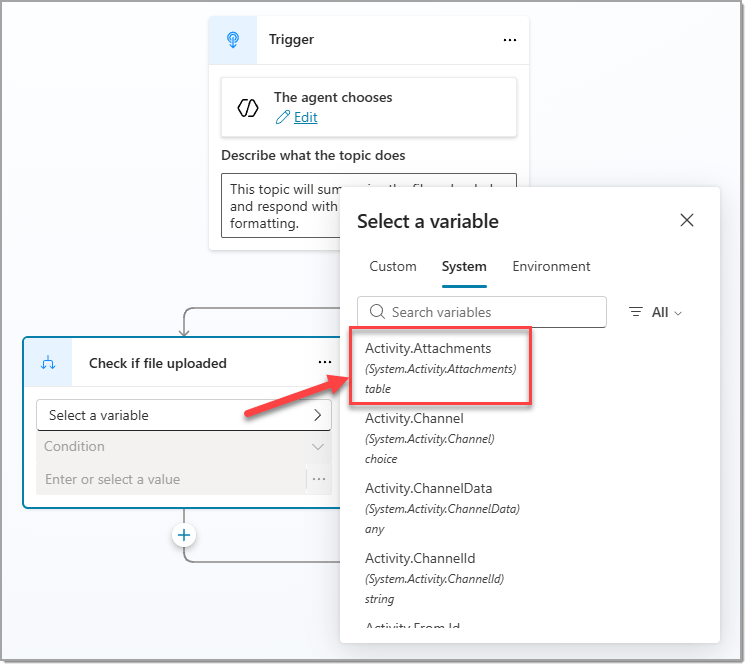The image size is (748, 667).
Task: Open the Select a variable picker
Action: click(x=185, y=417)
